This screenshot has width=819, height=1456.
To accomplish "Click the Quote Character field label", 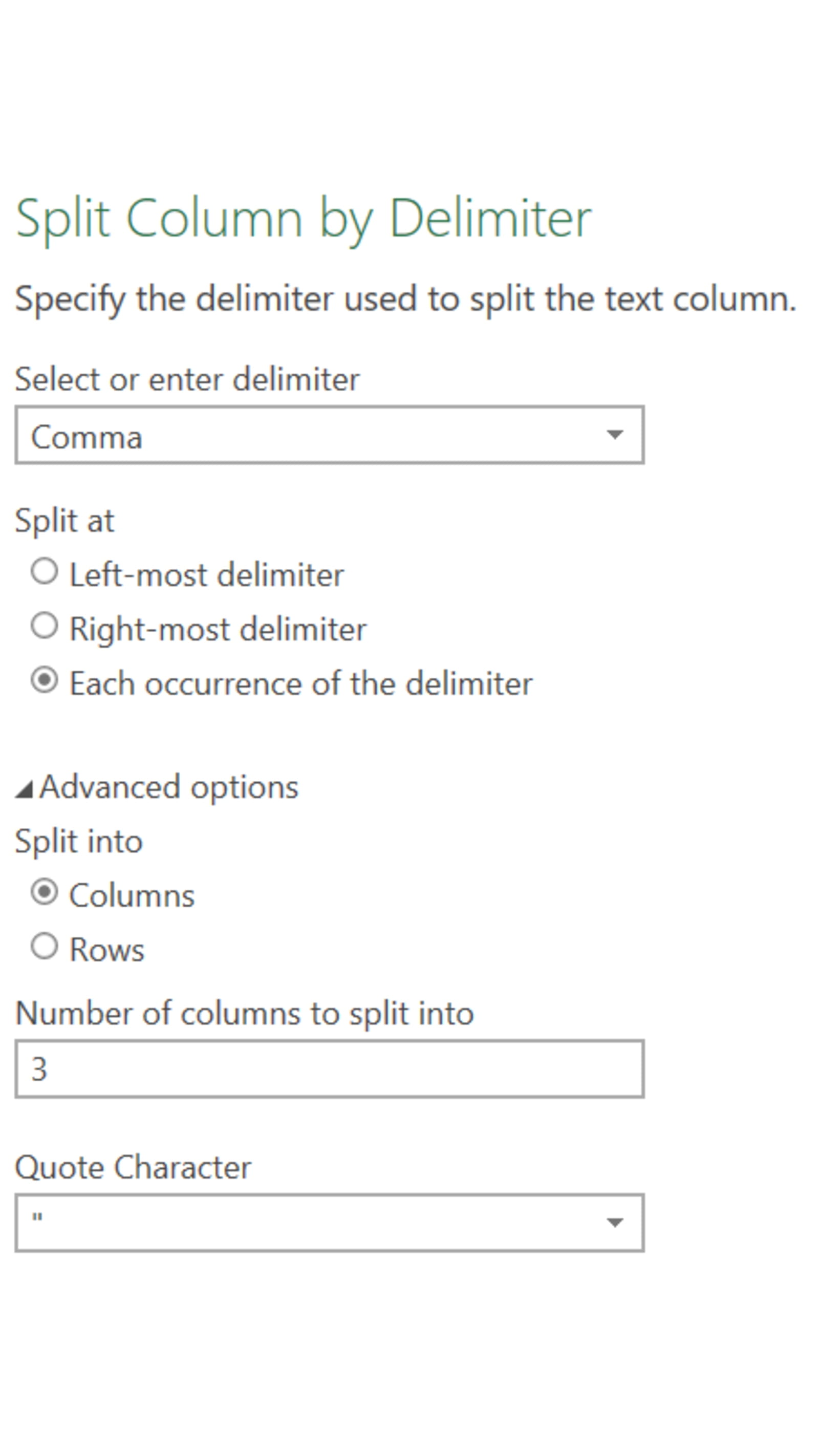I will 133,1167.
